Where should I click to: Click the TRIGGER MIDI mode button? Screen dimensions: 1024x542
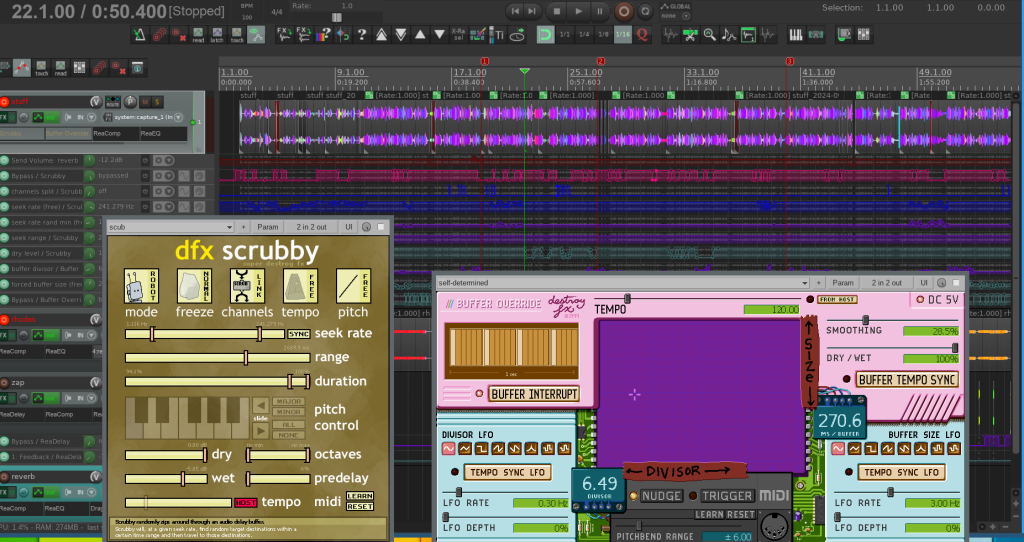click(727, 496)
